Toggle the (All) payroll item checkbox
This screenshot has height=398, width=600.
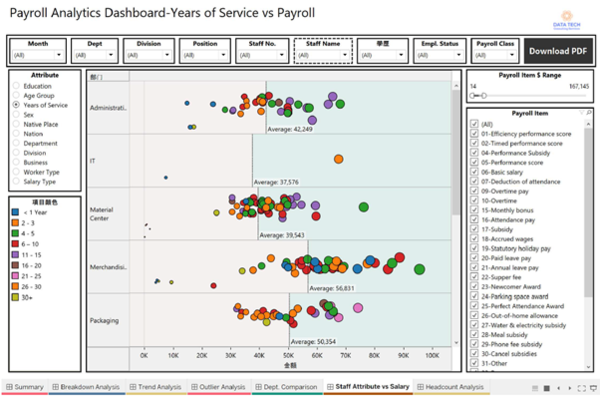tap(474, 124)
